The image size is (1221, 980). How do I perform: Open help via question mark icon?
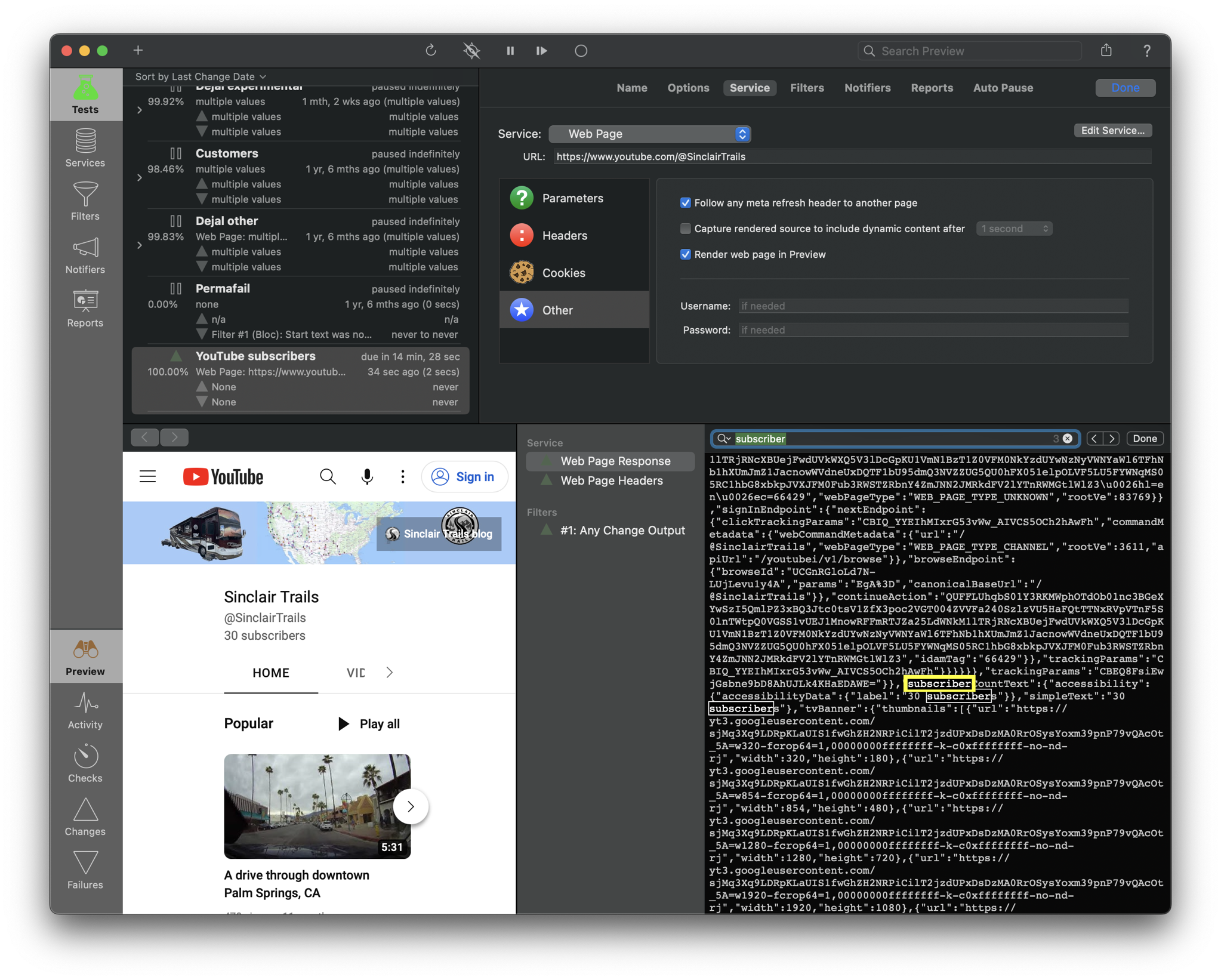[1147, 51]
